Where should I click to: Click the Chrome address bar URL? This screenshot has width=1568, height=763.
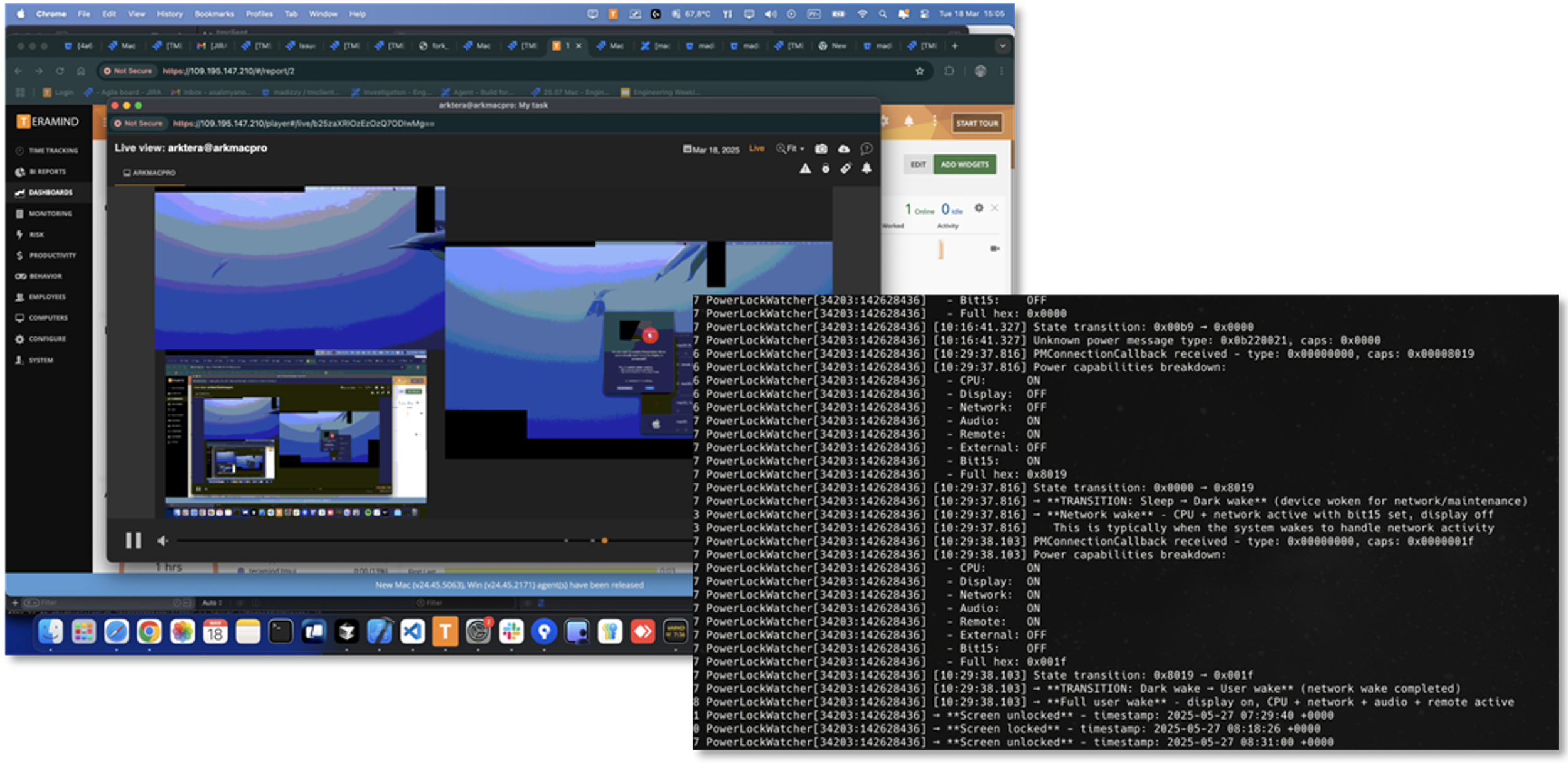[228, 71]
